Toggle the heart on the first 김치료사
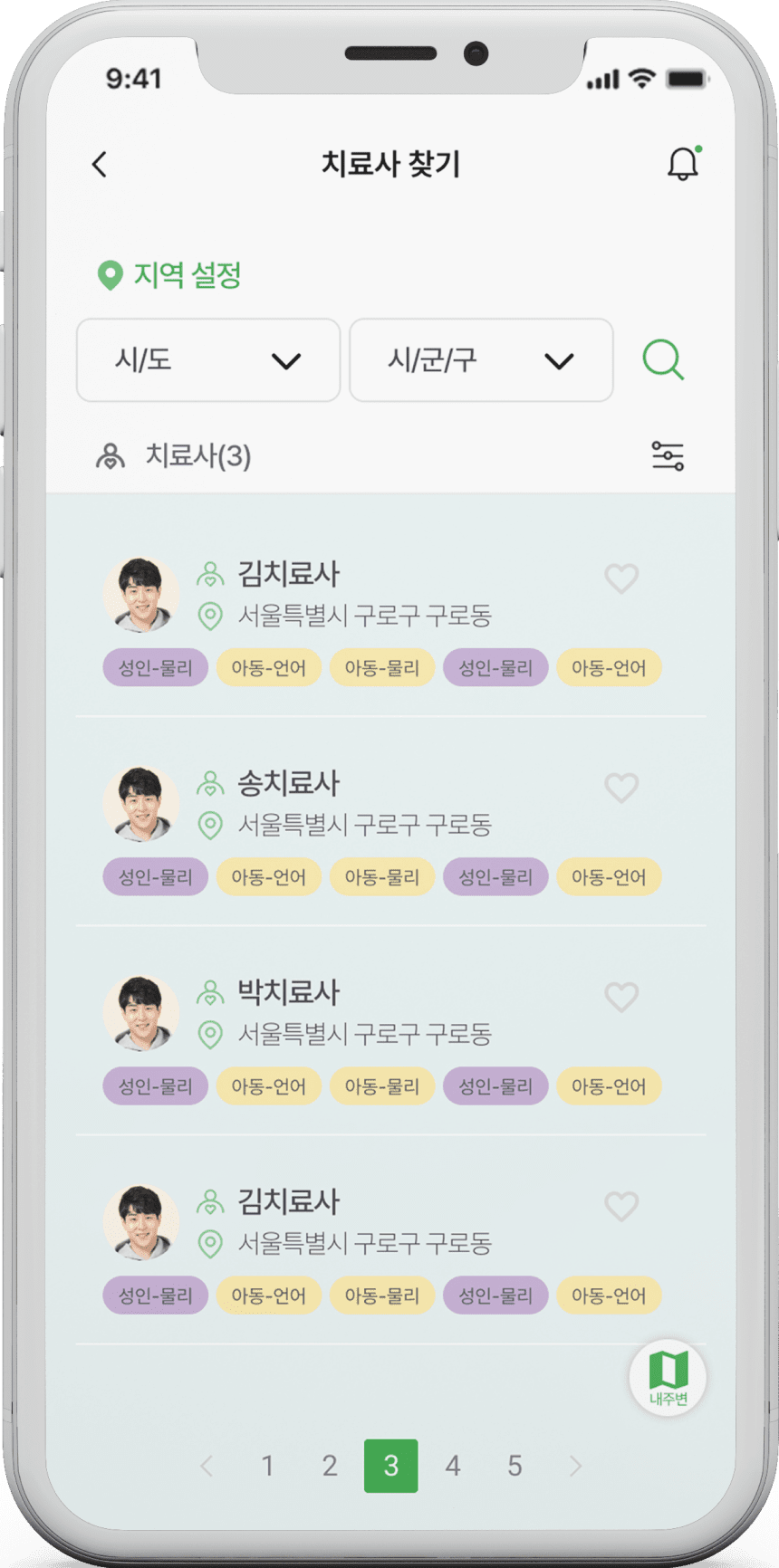Screen dimensions: 779x1568 [621, 578]
